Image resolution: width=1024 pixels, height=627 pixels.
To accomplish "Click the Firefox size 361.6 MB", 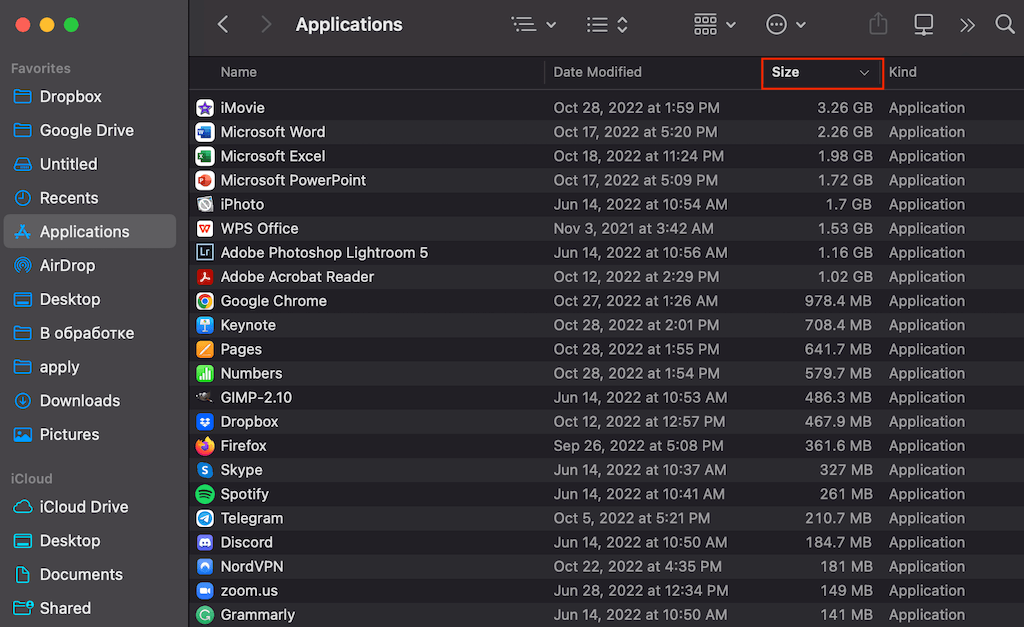I will [x=838, y=446].
